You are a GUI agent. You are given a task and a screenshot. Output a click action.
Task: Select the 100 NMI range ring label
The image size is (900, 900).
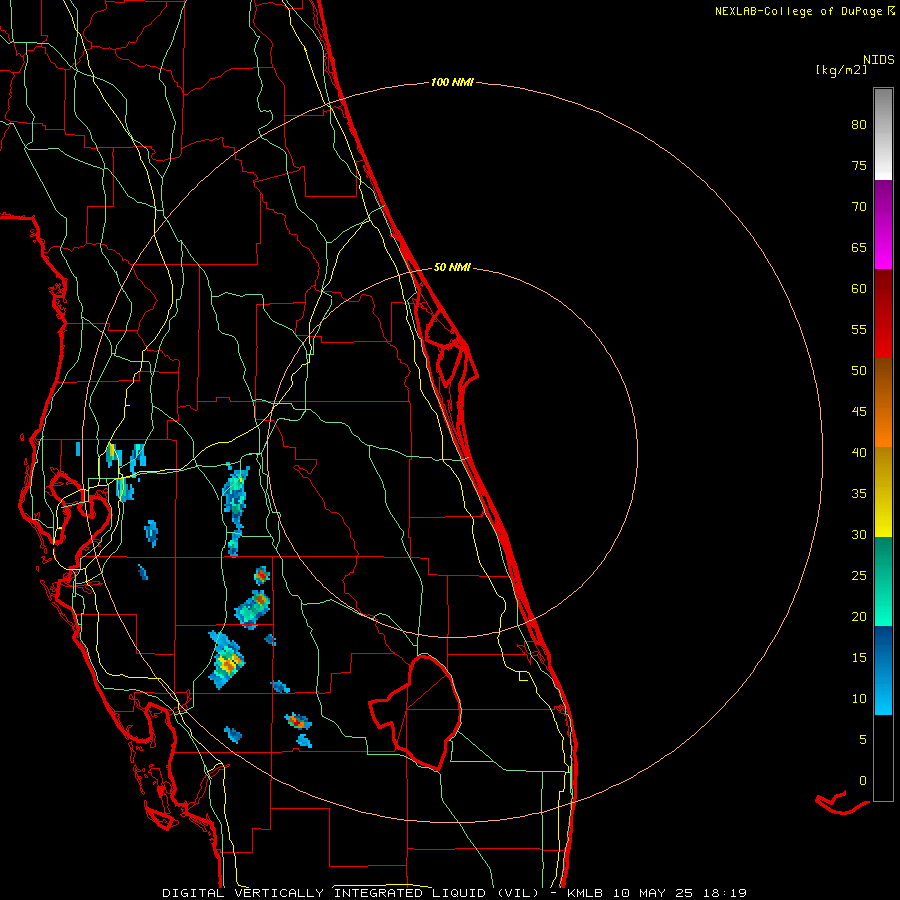click(452, 82)
